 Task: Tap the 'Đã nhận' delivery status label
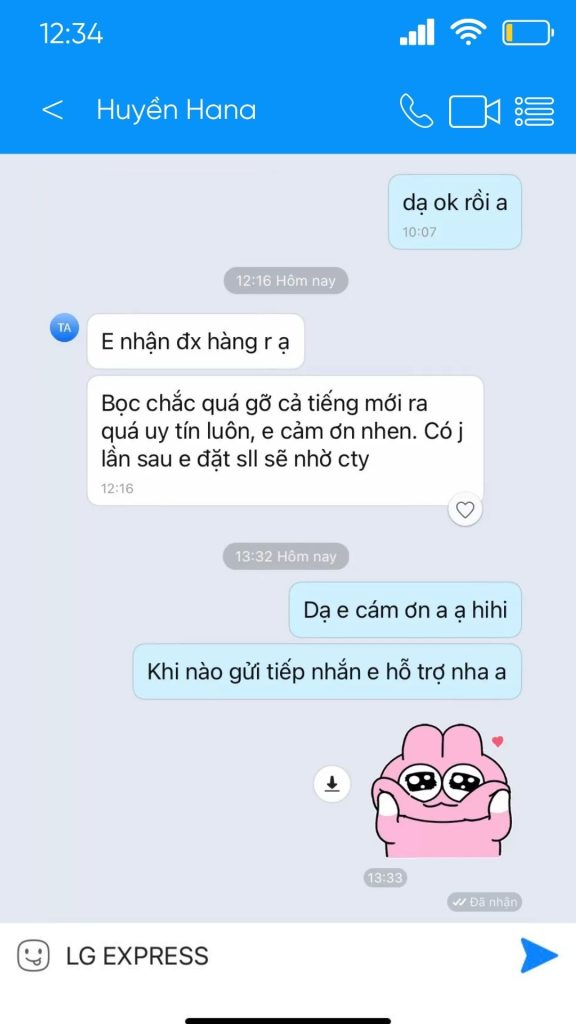485,902
